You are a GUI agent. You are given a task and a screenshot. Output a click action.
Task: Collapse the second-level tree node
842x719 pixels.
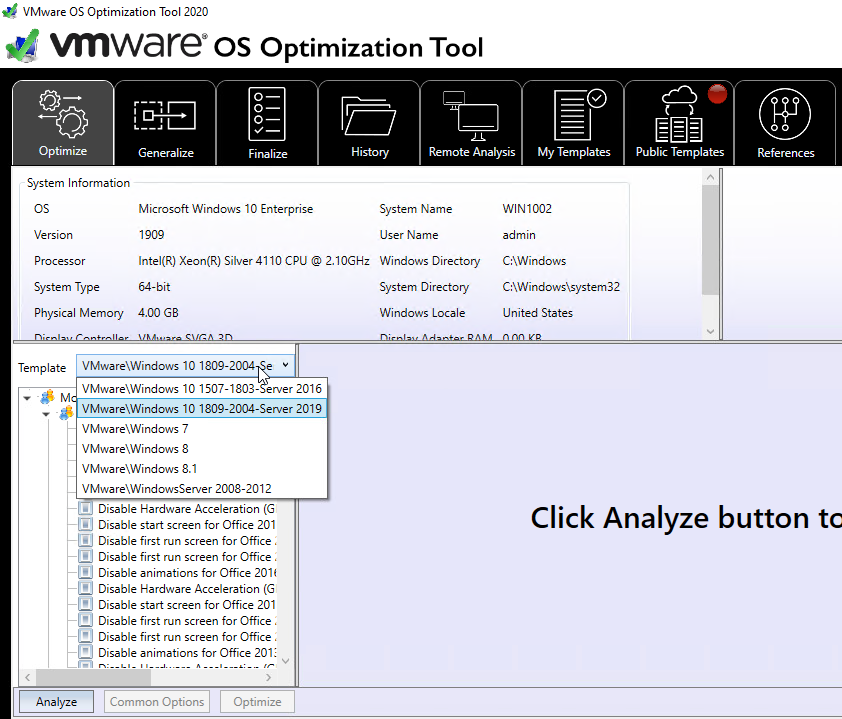coord(46,414)
